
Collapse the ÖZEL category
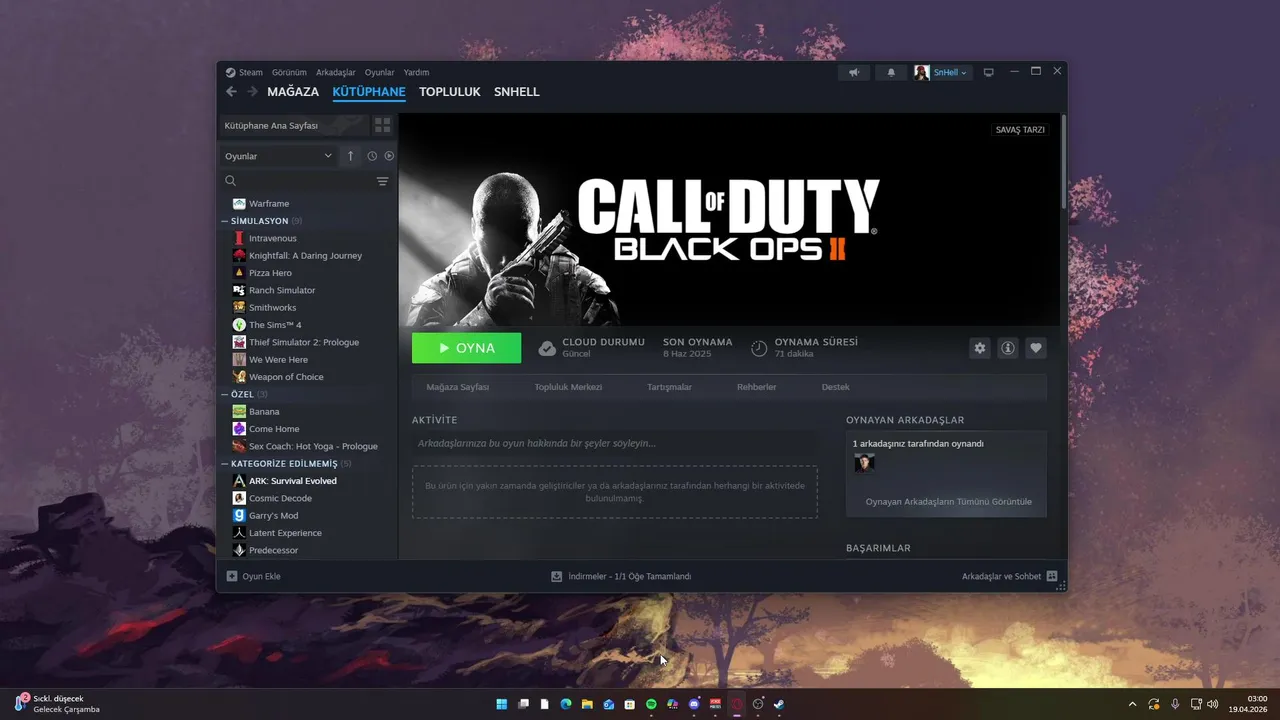coord(225,394)
